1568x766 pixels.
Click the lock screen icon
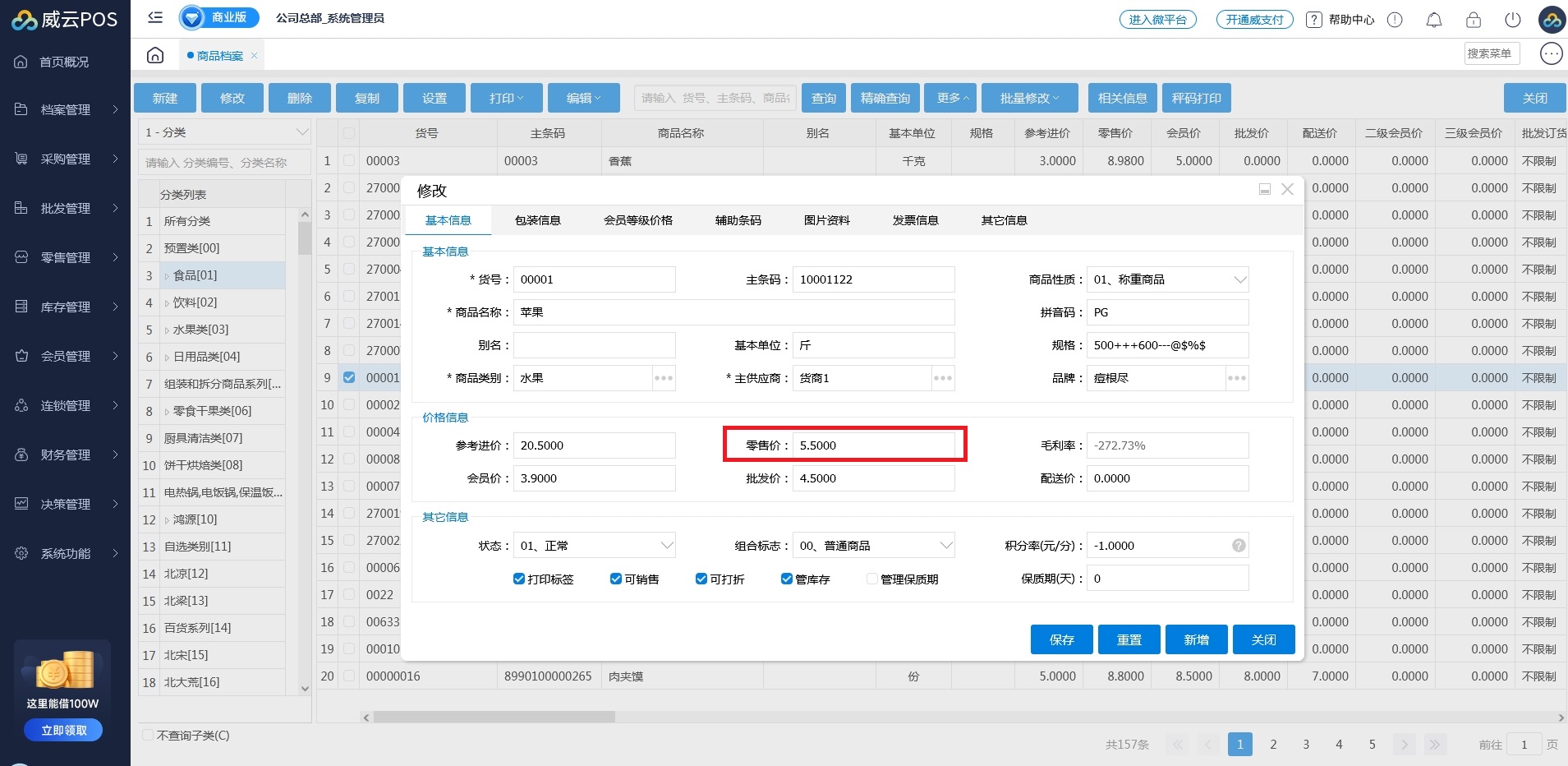pos(1473,20)
